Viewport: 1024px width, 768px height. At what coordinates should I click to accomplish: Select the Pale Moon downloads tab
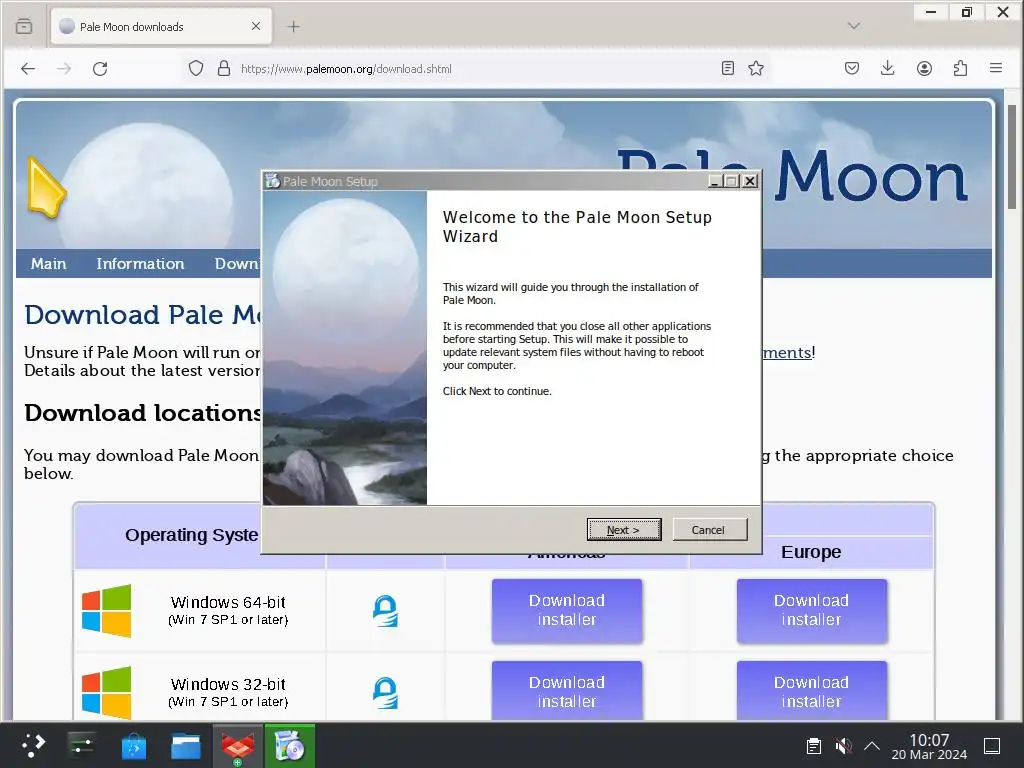[161, 27]
